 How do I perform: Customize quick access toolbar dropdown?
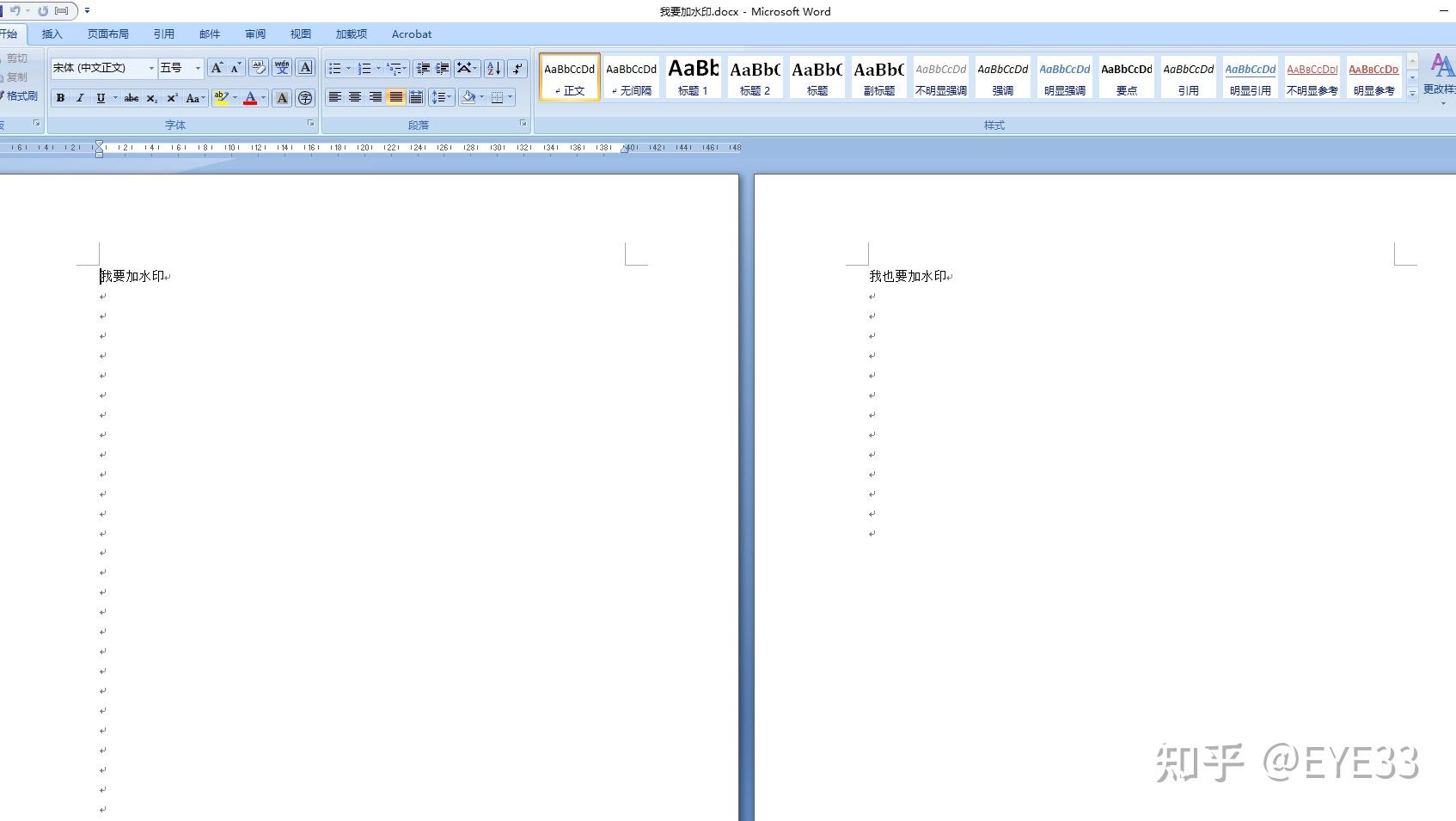point(87,11)
